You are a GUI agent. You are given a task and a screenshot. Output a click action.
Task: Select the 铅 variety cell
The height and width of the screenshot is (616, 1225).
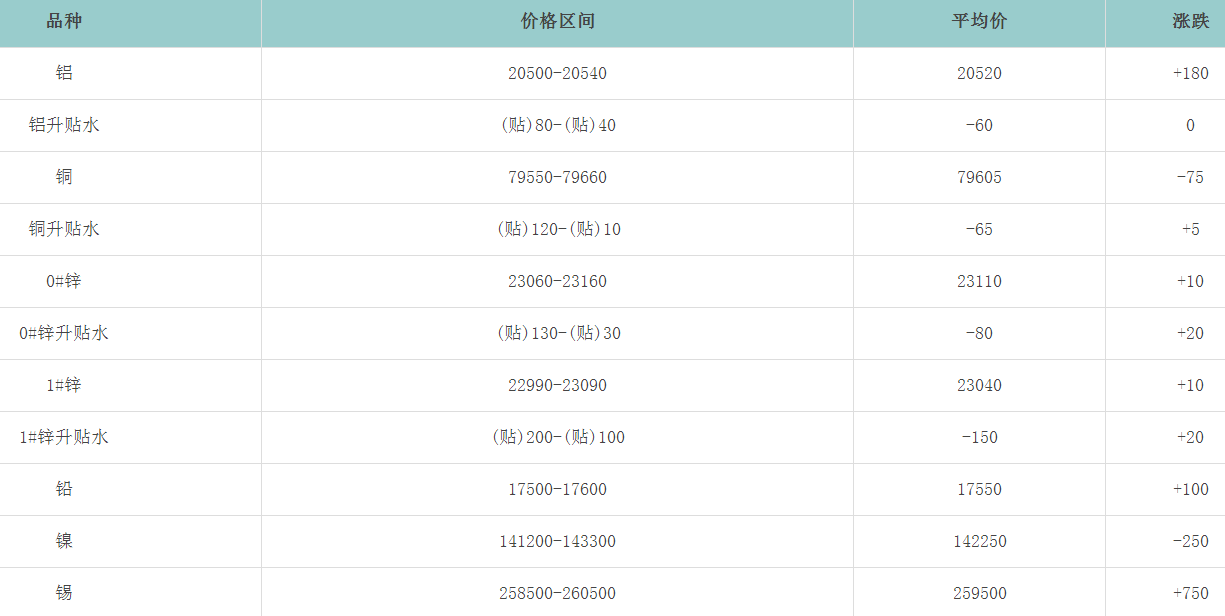coord(64,490)
